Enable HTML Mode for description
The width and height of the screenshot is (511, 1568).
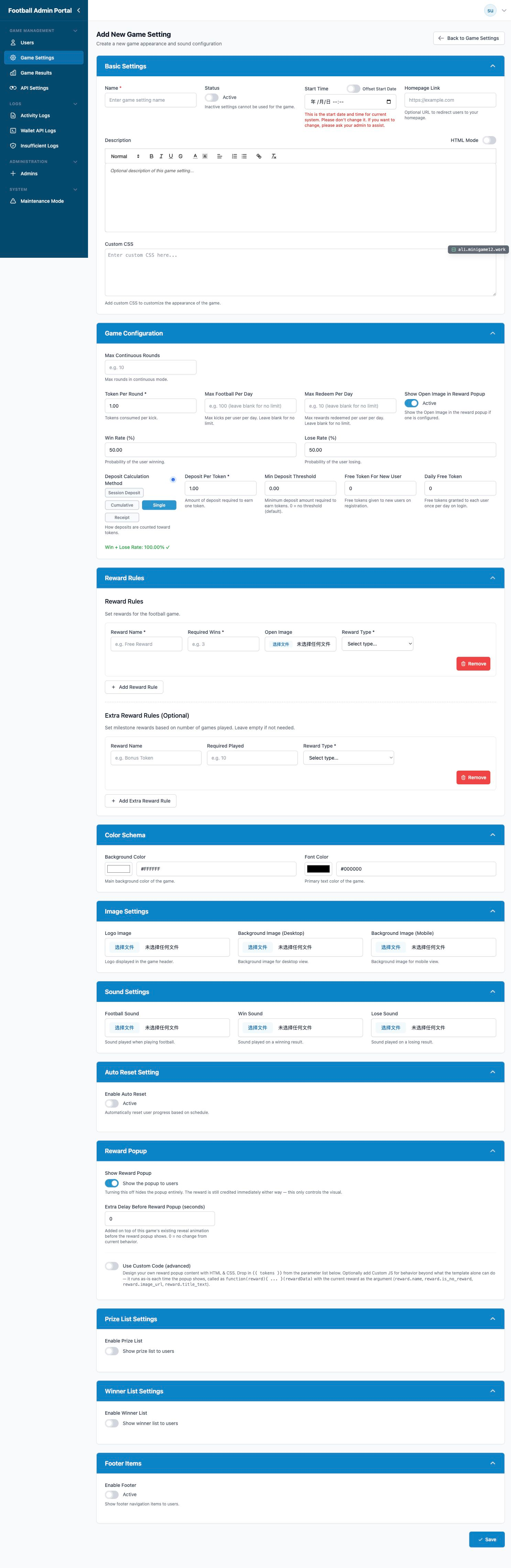tap(489, 140)
